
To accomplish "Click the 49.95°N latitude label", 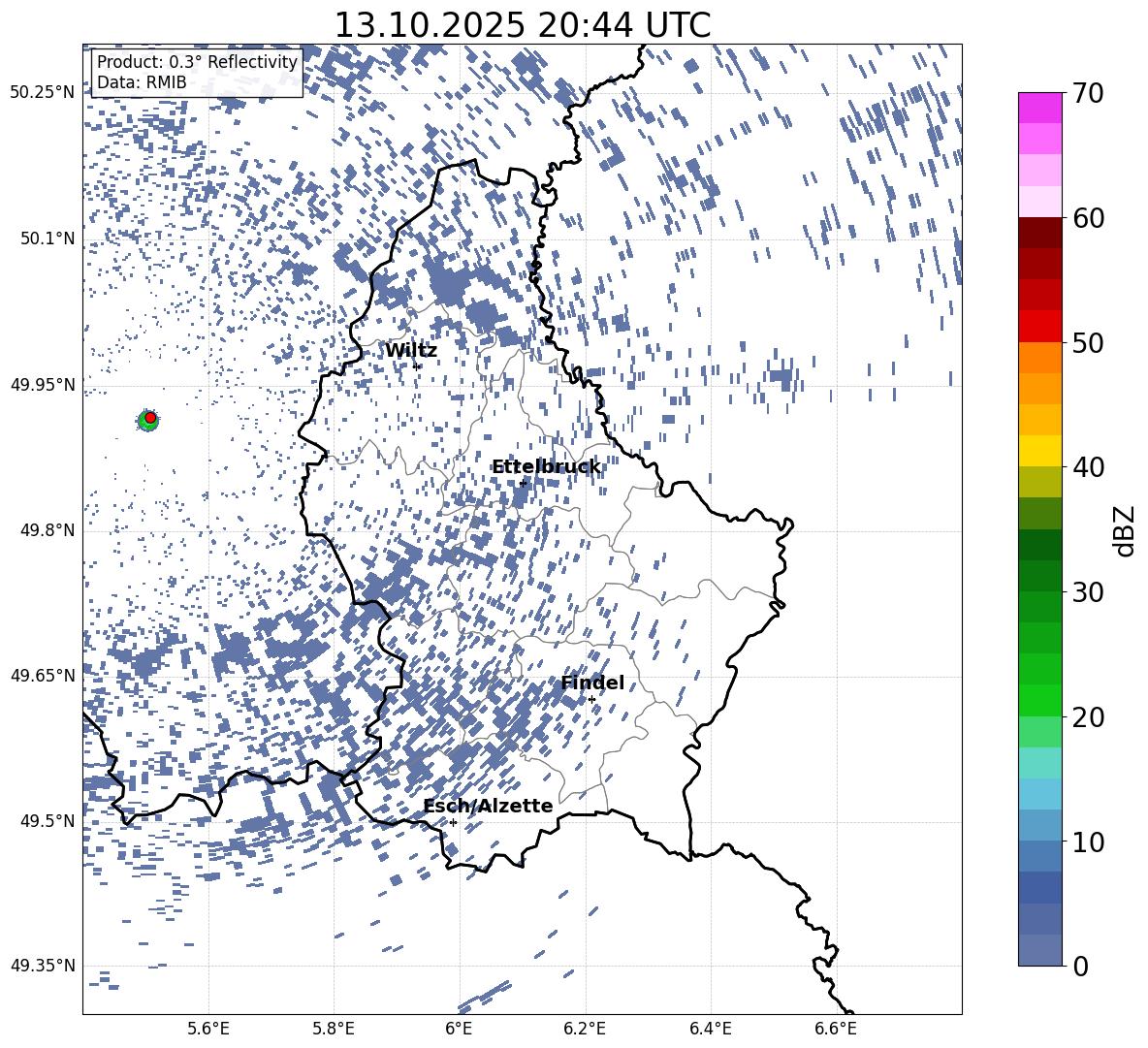I will tap(43, 384).
